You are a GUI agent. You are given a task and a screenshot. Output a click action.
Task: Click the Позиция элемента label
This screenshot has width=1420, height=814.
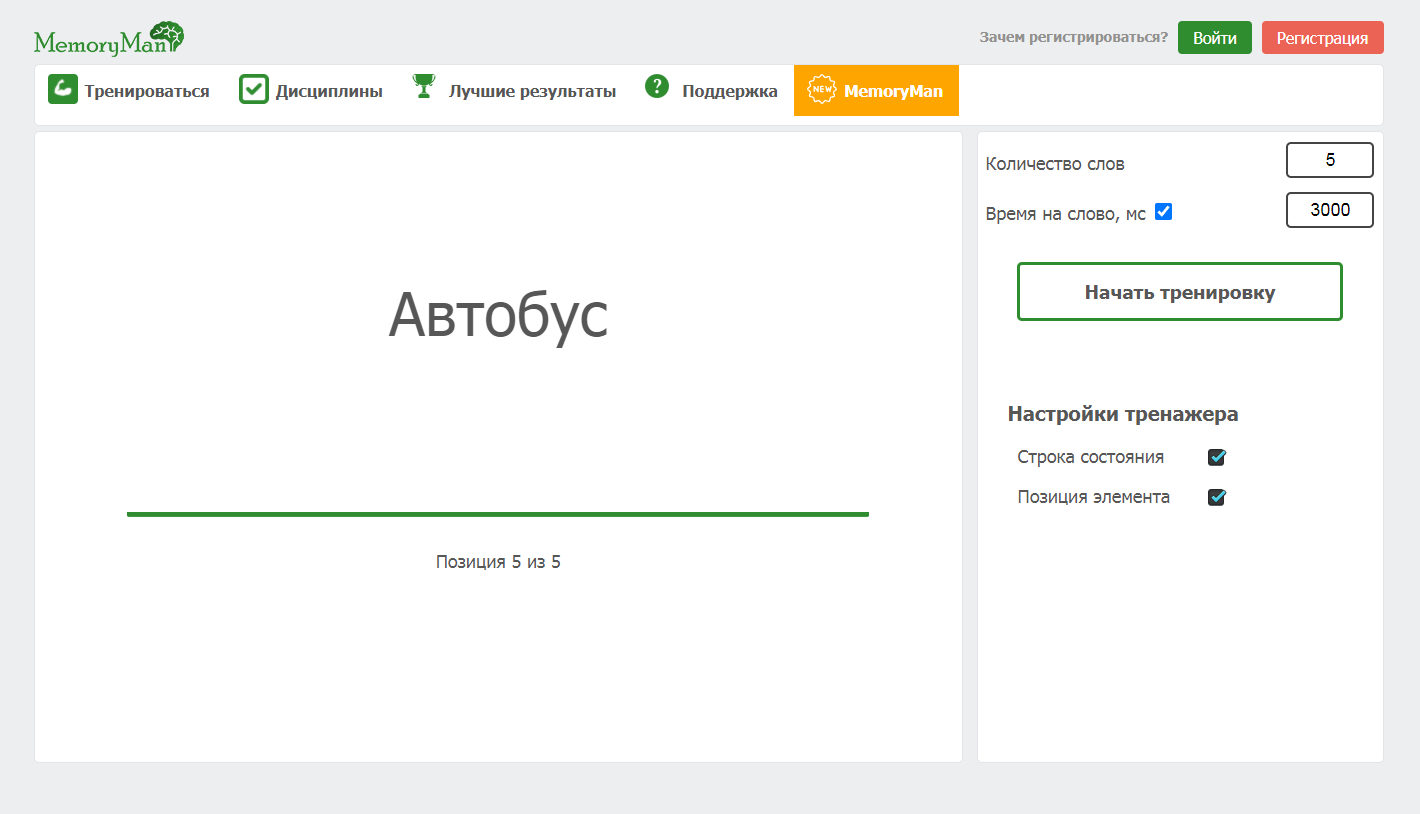tap(1094, 497)
